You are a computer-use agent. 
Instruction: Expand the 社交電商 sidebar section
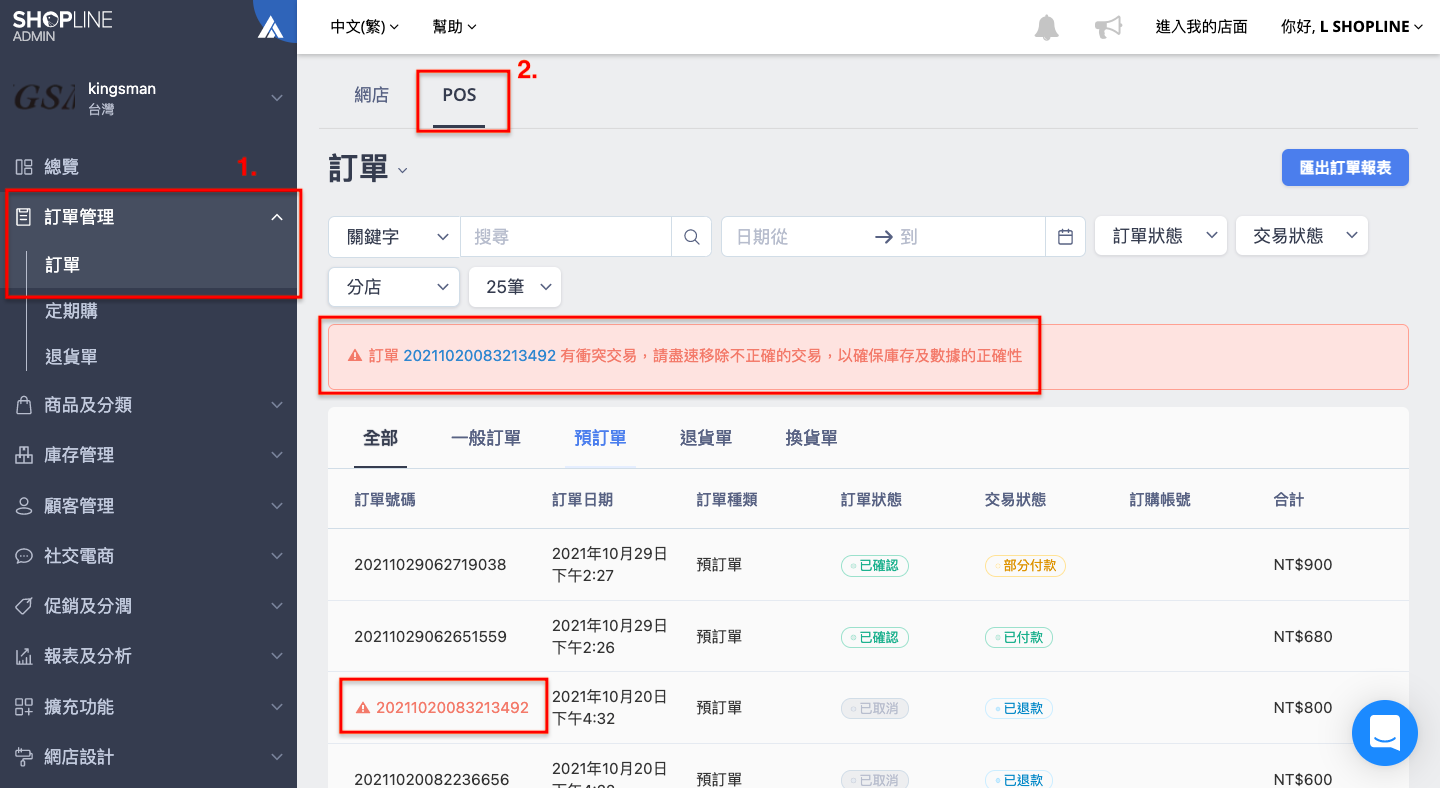148,556
